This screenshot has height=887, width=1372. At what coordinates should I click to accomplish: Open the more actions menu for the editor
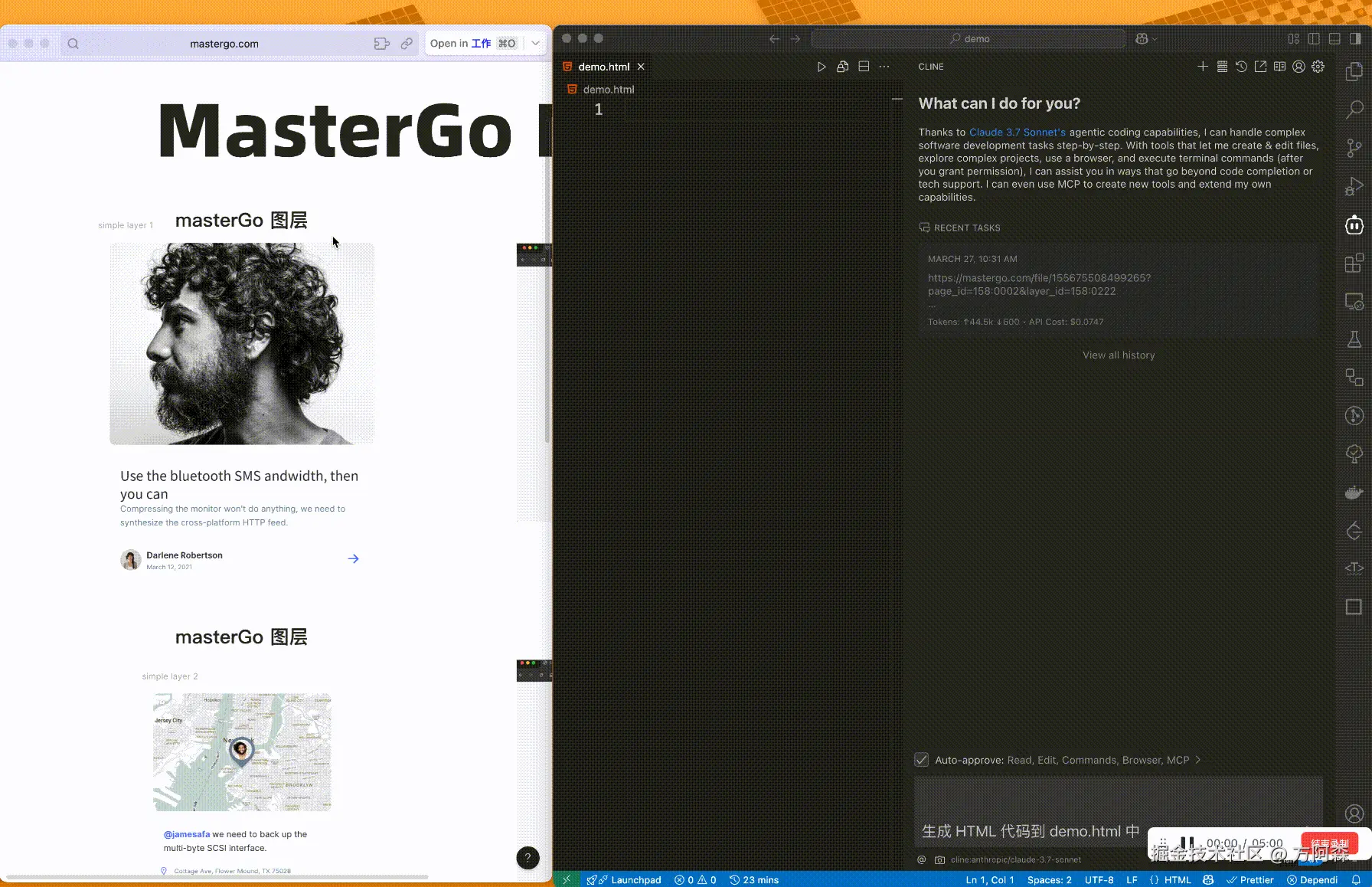point(884,67)
